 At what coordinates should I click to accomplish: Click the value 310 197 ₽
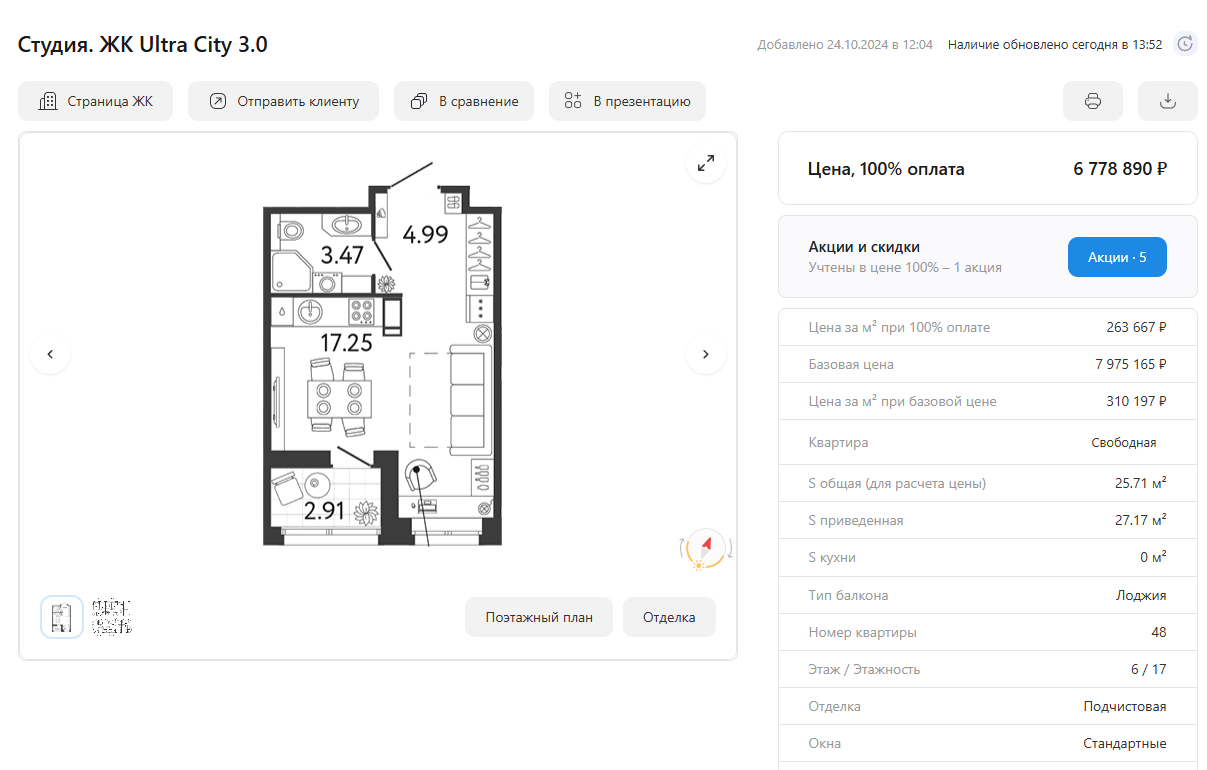(x=1138, y=401)
